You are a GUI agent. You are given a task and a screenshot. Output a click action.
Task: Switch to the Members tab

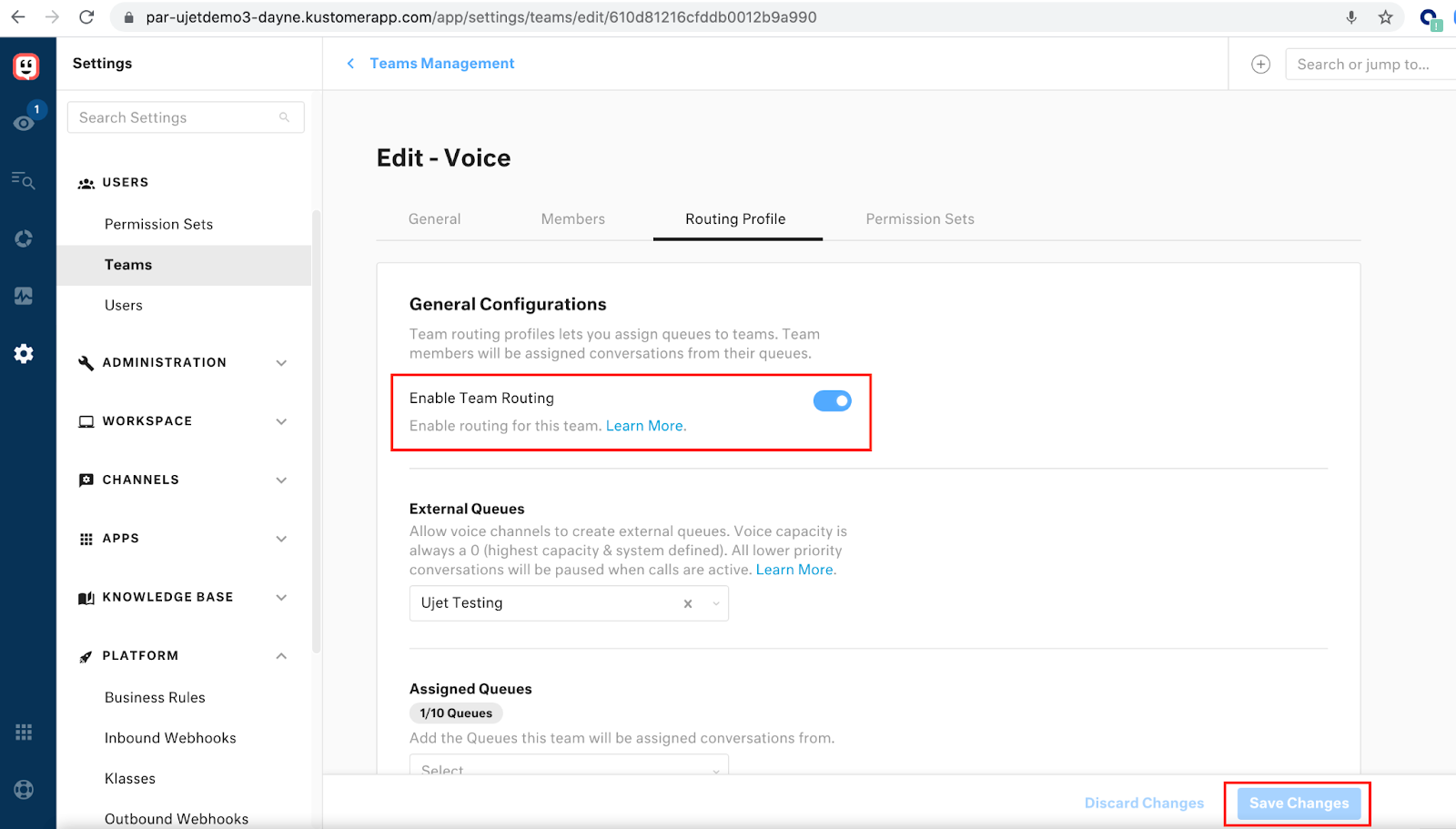(x=572, y=218)
